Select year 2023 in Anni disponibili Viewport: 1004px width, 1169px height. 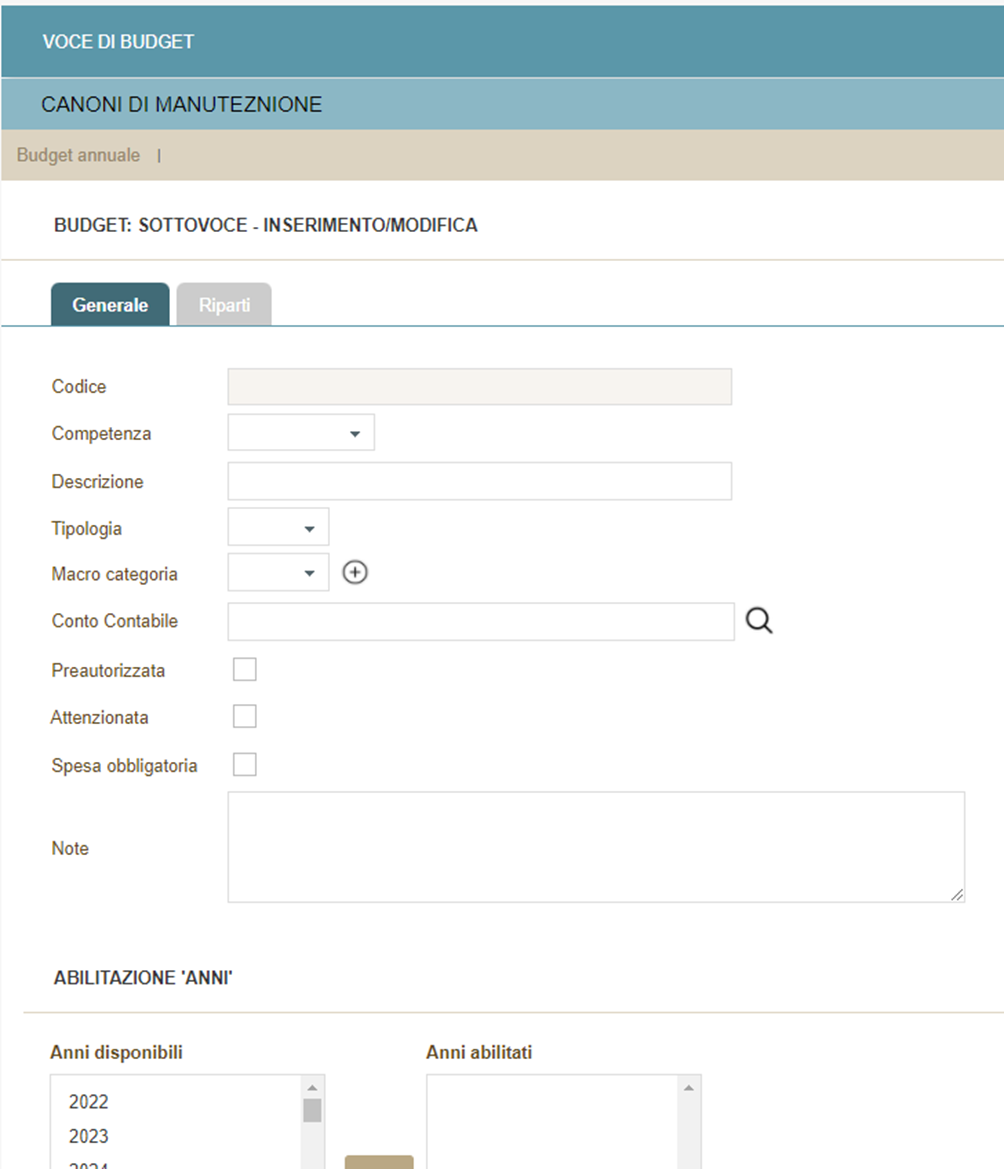[89, 1136]
